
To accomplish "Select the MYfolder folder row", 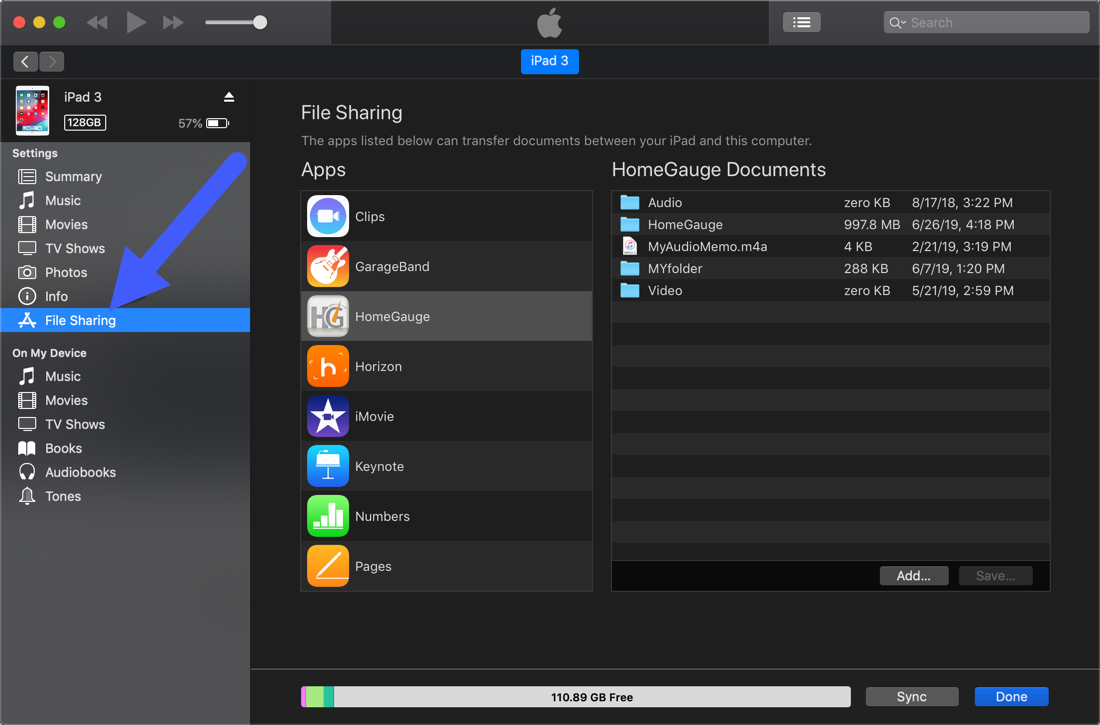I will click(831, 268).
